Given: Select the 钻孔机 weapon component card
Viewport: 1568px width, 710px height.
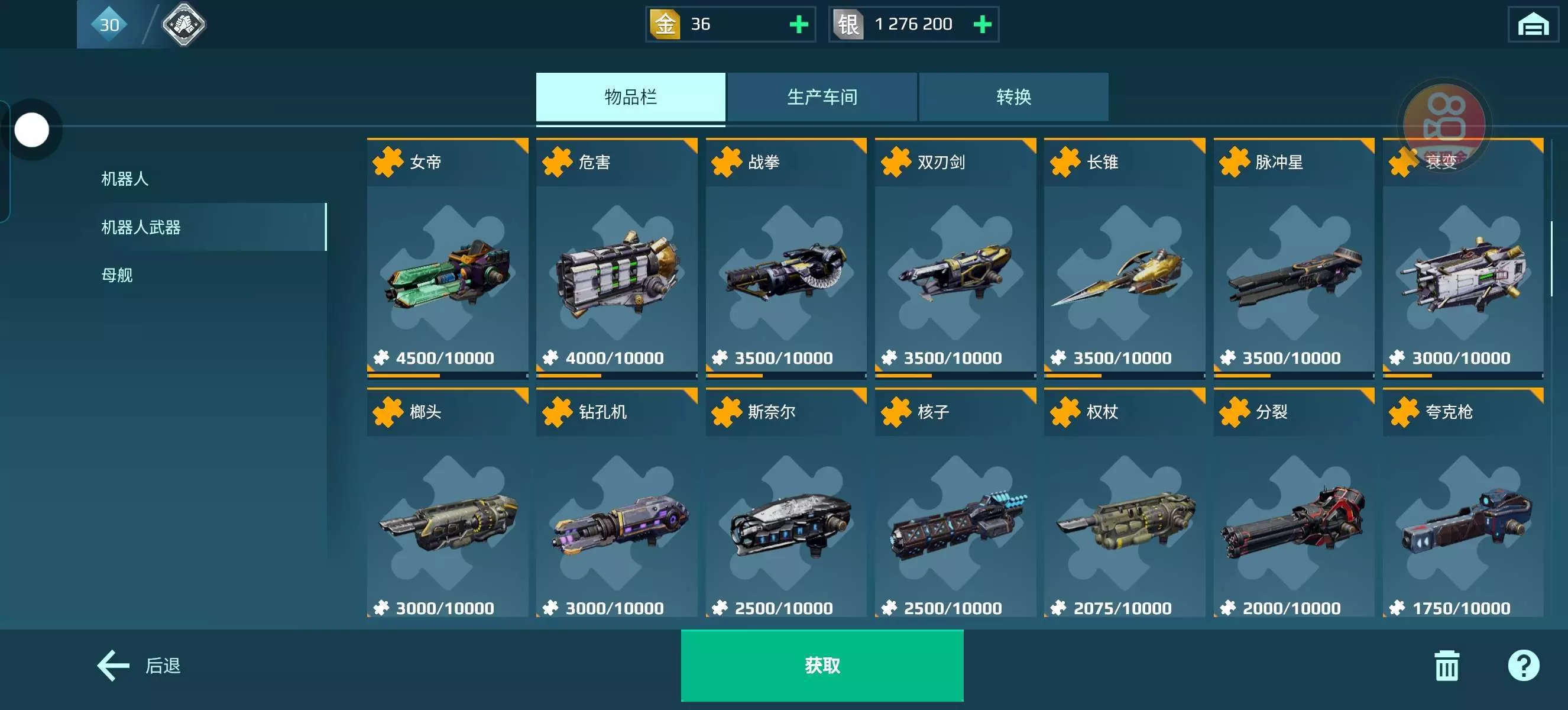Looking at the screenshot, I should pyautogui.click(x=617, y=503).
